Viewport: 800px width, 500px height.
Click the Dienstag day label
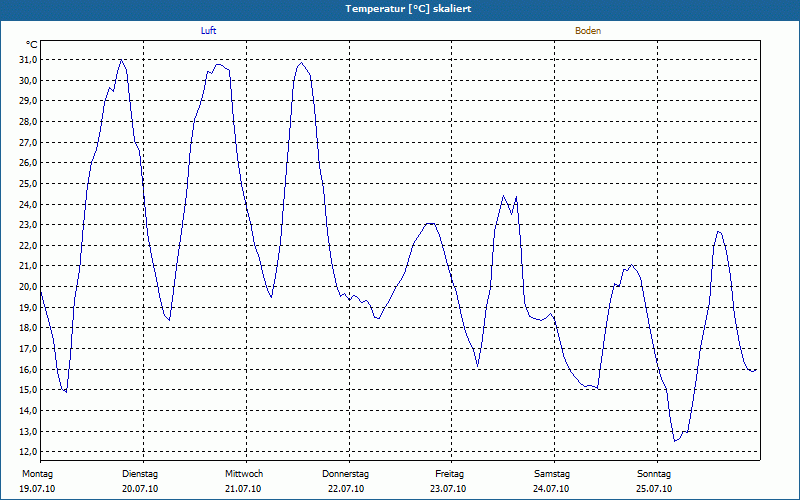pyautogui.click(x=140, y=474)
